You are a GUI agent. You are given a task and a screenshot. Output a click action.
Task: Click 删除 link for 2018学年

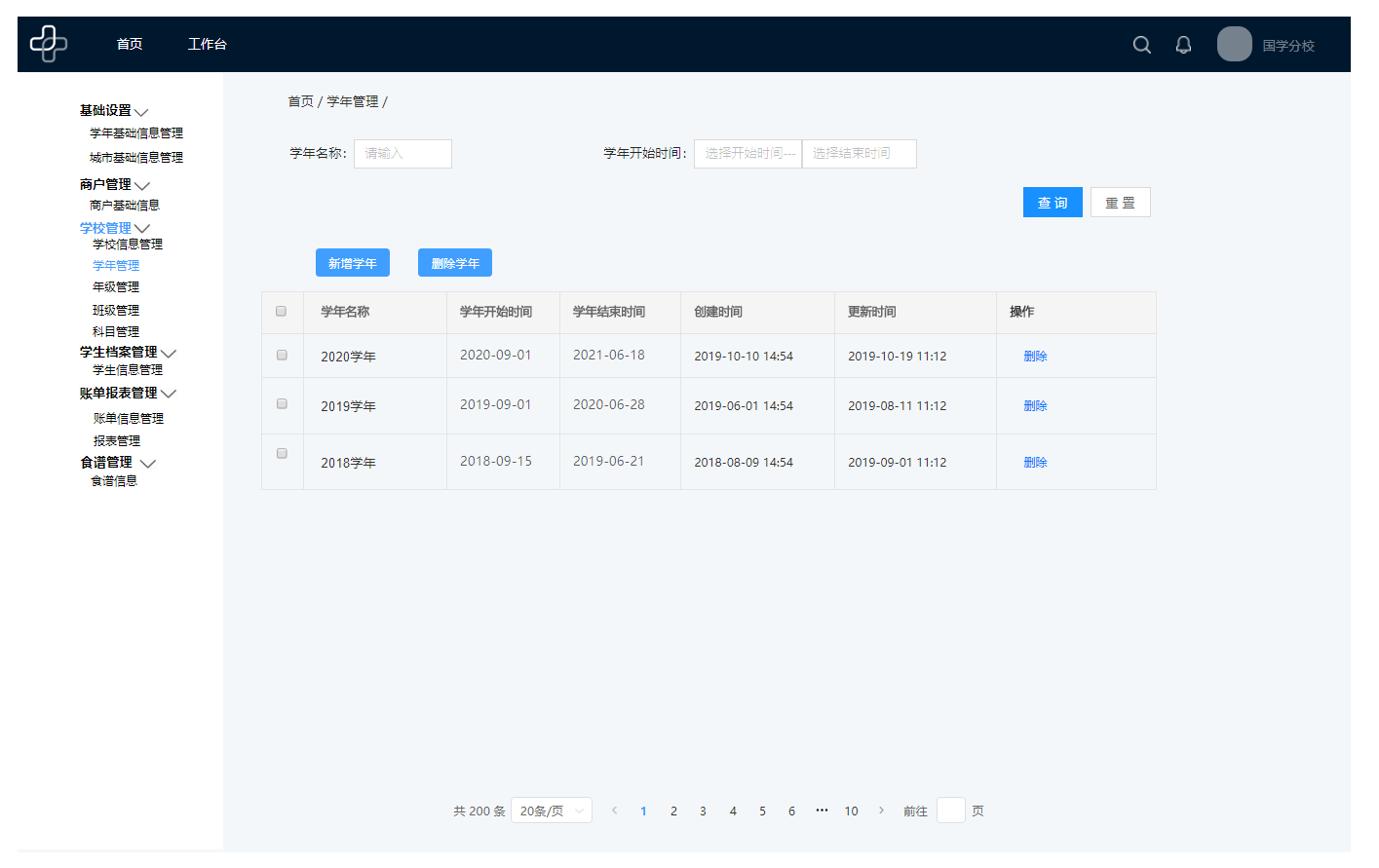1035,463
